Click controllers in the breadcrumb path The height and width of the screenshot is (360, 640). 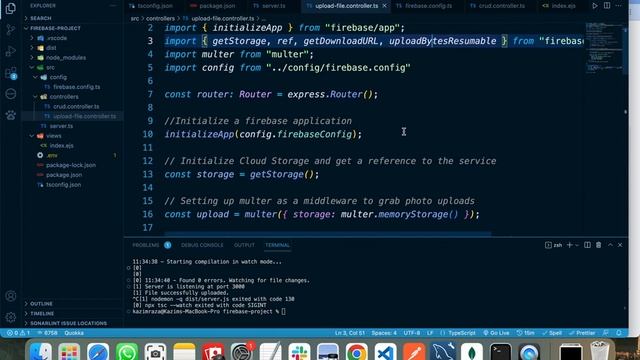[160, 18]
